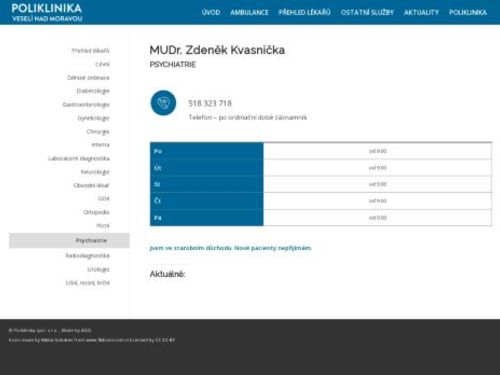Select Neurologie in the sidebar
The image size is (500, 375).
95,172
